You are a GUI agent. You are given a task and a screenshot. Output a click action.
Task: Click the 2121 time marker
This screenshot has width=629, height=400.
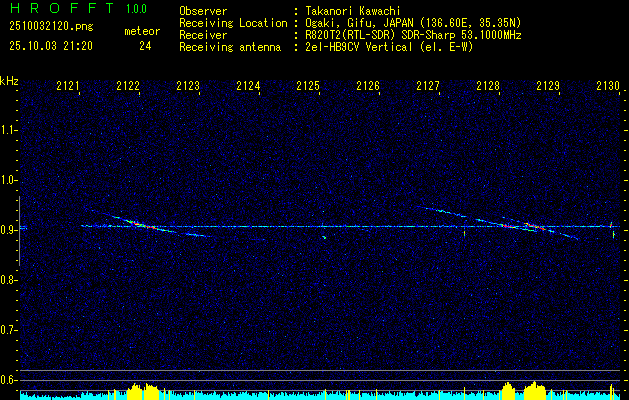pyautogui.click(x=68, y=86)
